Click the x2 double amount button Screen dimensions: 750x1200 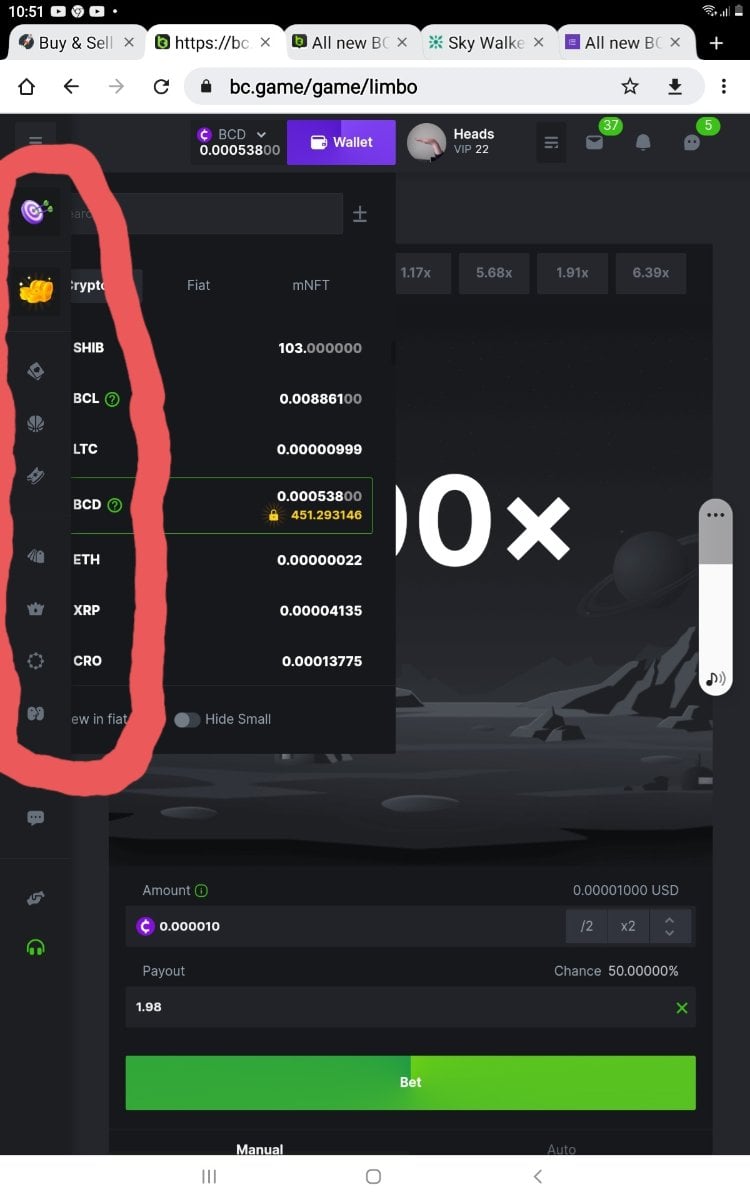pos(628,926)
